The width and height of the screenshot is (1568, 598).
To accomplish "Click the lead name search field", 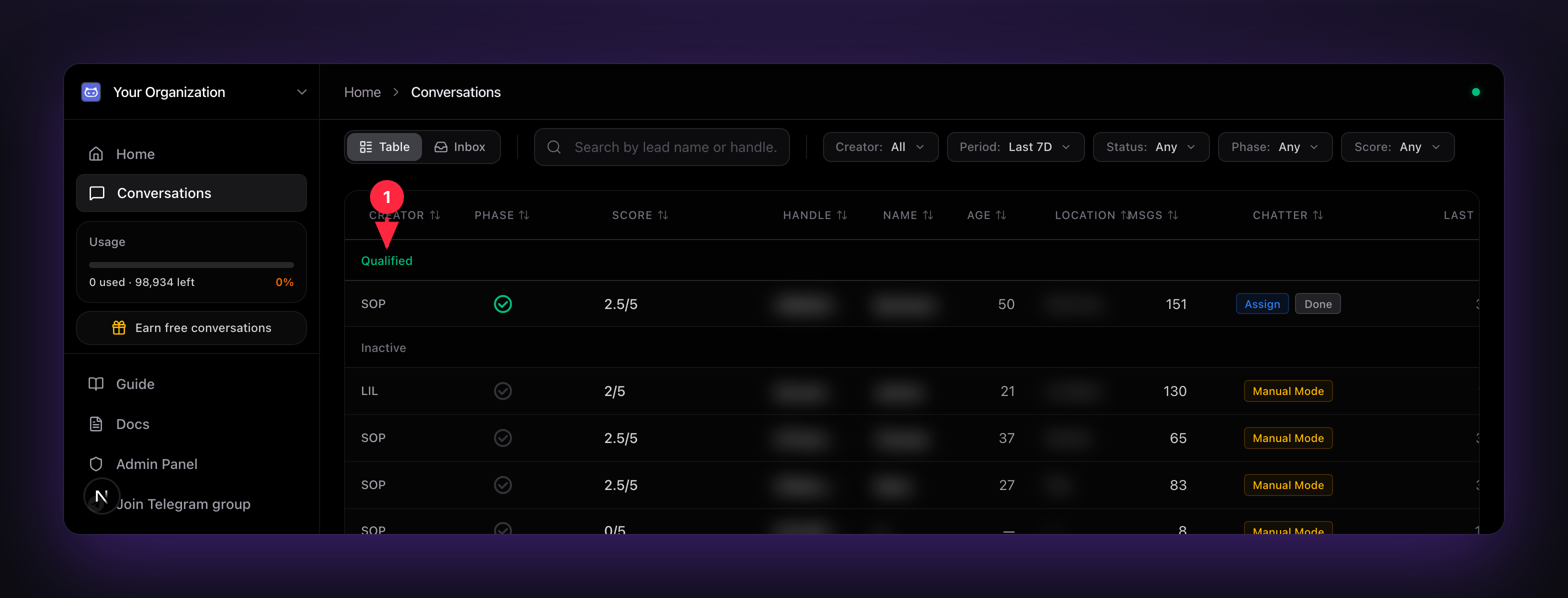I will [661, 147].
